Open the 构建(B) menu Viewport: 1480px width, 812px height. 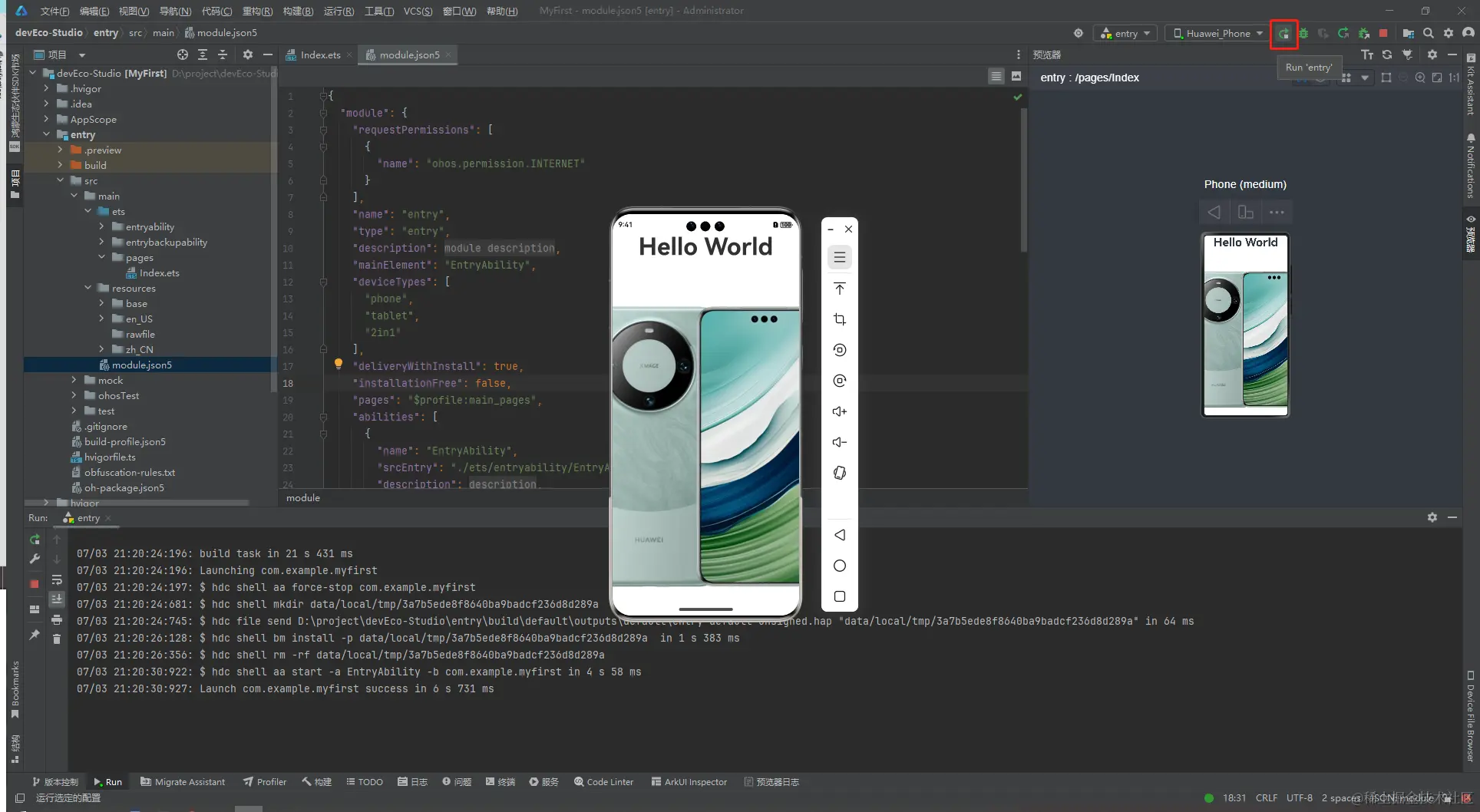(298, 11)
